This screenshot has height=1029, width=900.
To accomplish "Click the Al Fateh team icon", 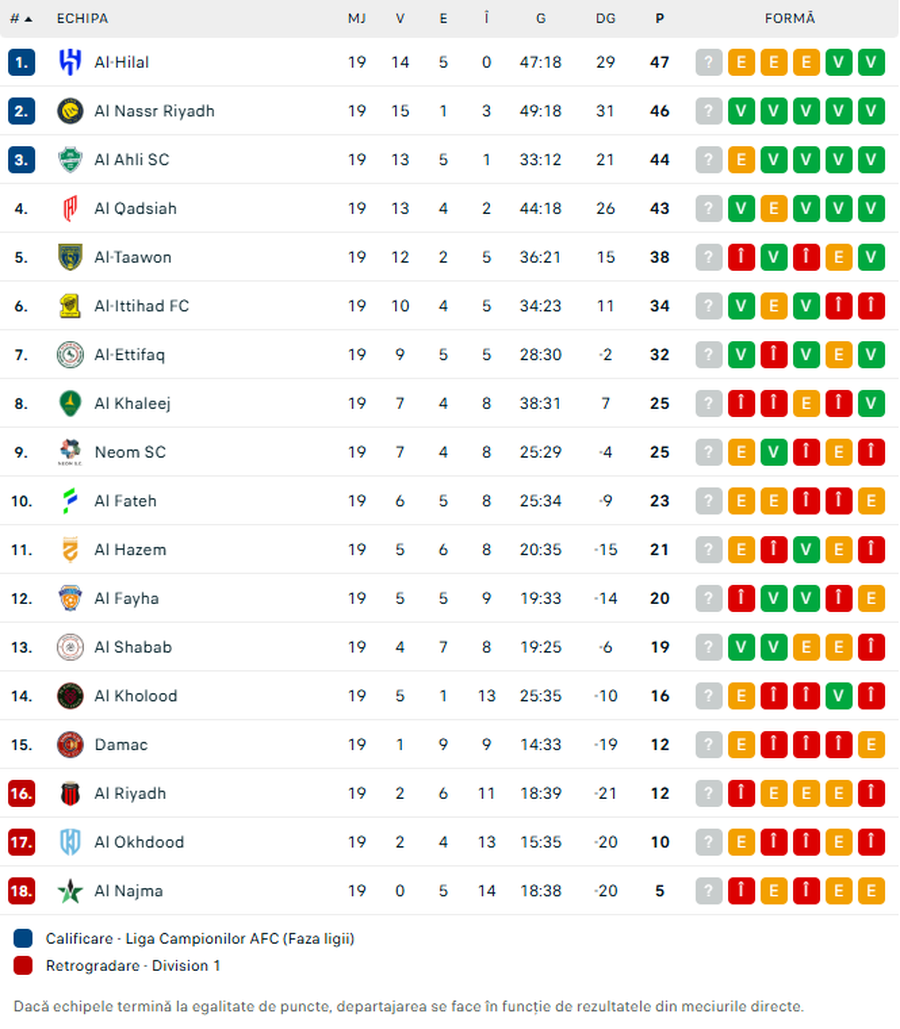I will tap(70, 501).
